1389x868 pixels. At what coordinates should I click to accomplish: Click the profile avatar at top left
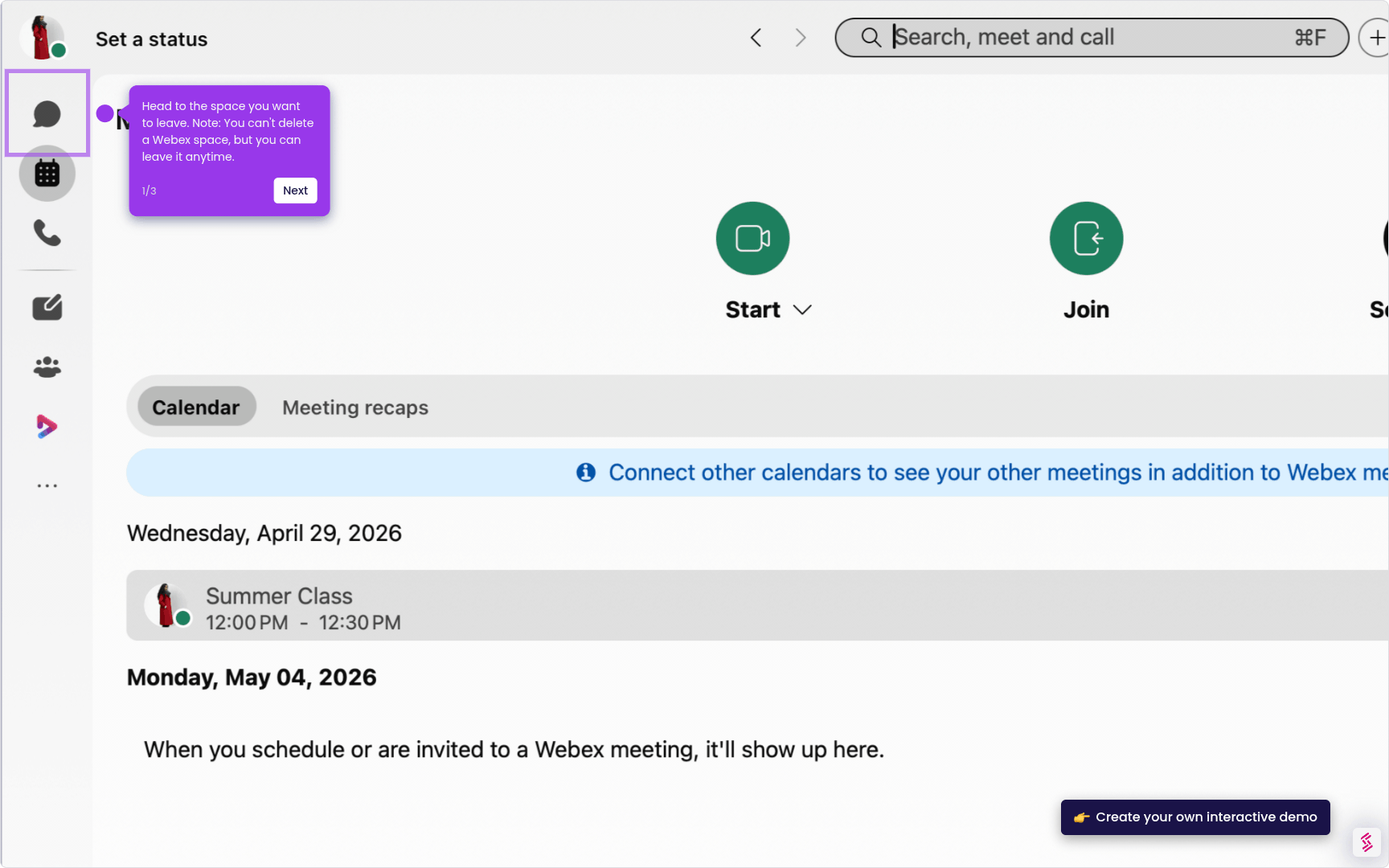tap(43, 37)
